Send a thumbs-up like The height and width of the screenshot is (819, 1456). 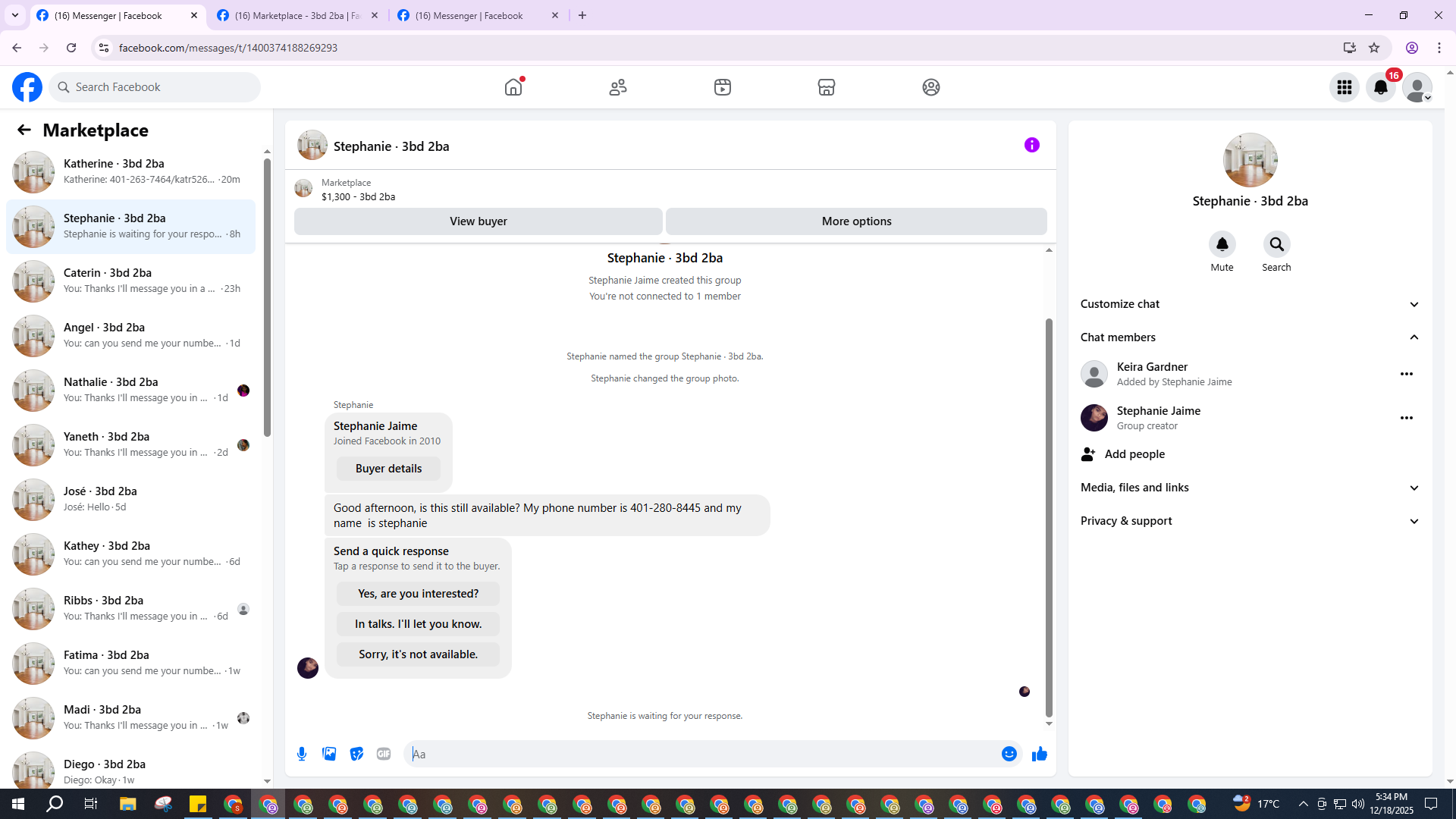tap(1040, 754)
